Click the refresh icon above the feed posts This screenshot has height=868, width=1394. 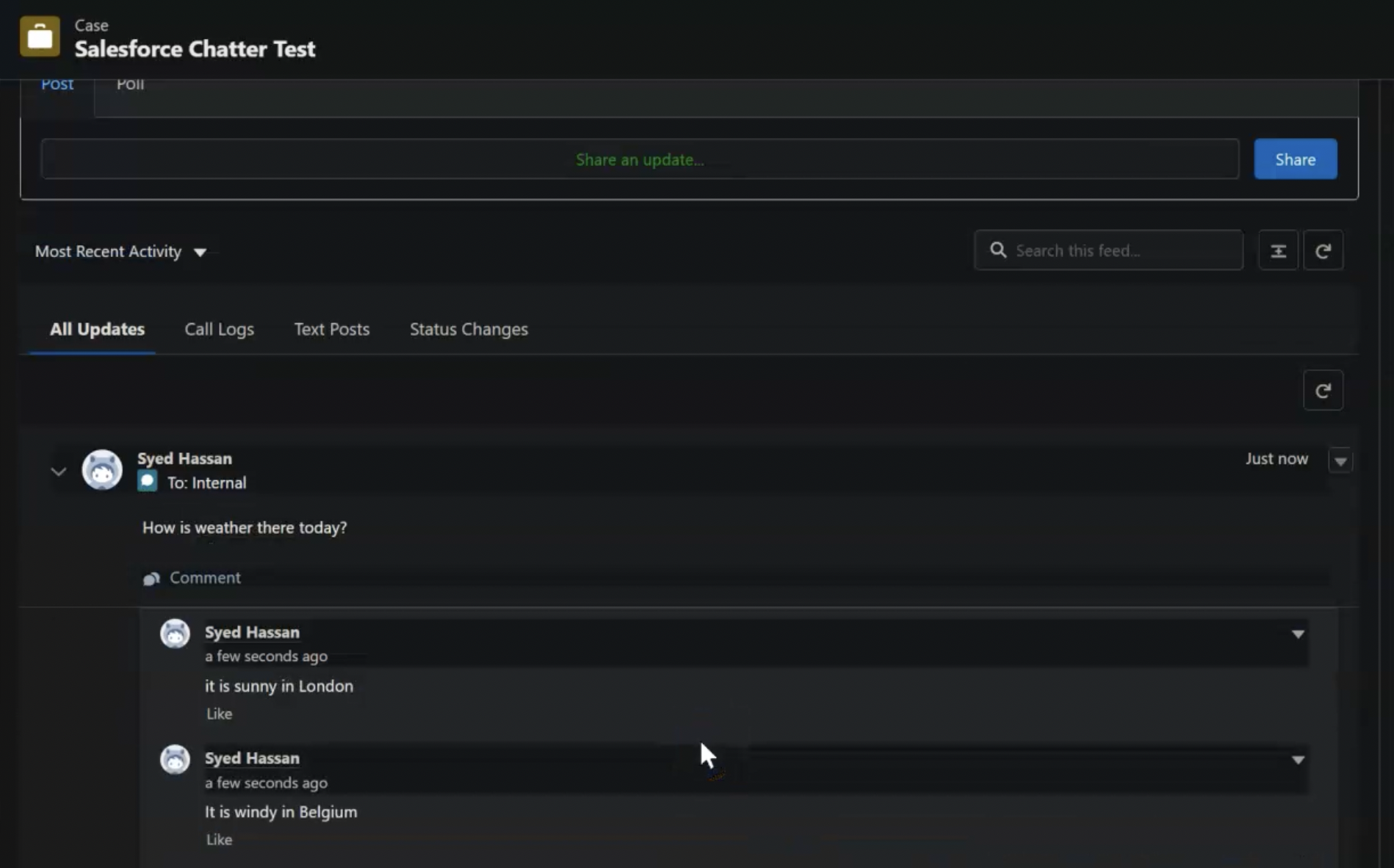click(x=1323, y=390)
